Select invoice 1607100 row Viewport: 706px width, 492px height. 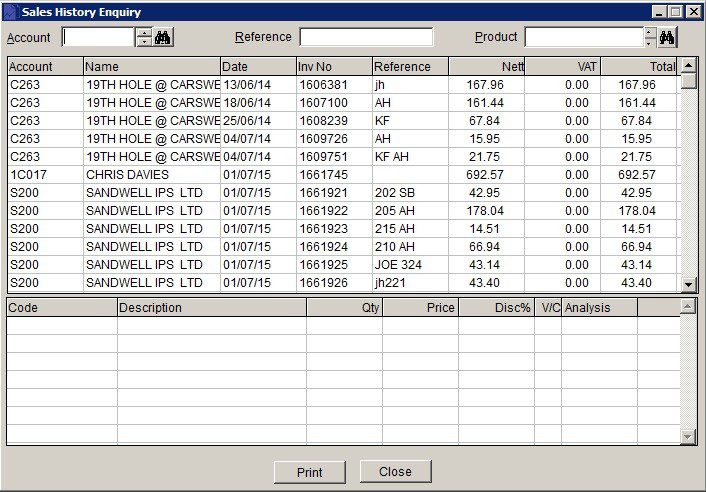tap(342, 103)
